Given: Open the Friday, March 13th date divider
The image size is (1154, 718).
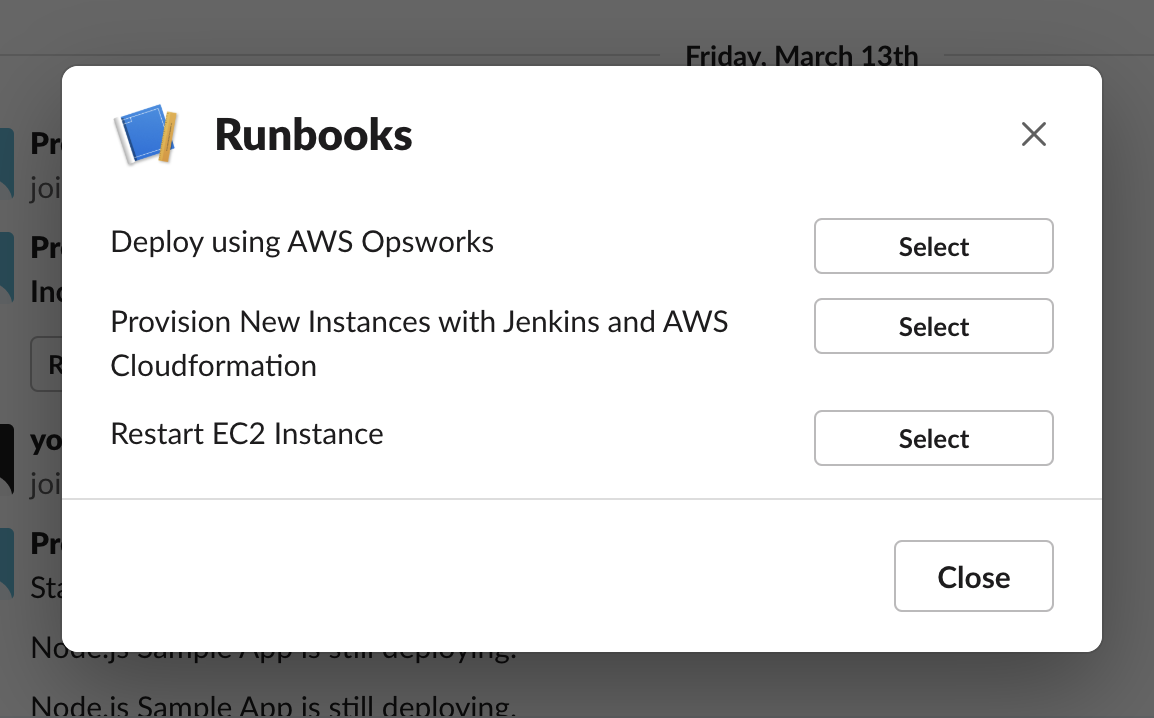Looking at the screenshot, I should click(801, 56).
